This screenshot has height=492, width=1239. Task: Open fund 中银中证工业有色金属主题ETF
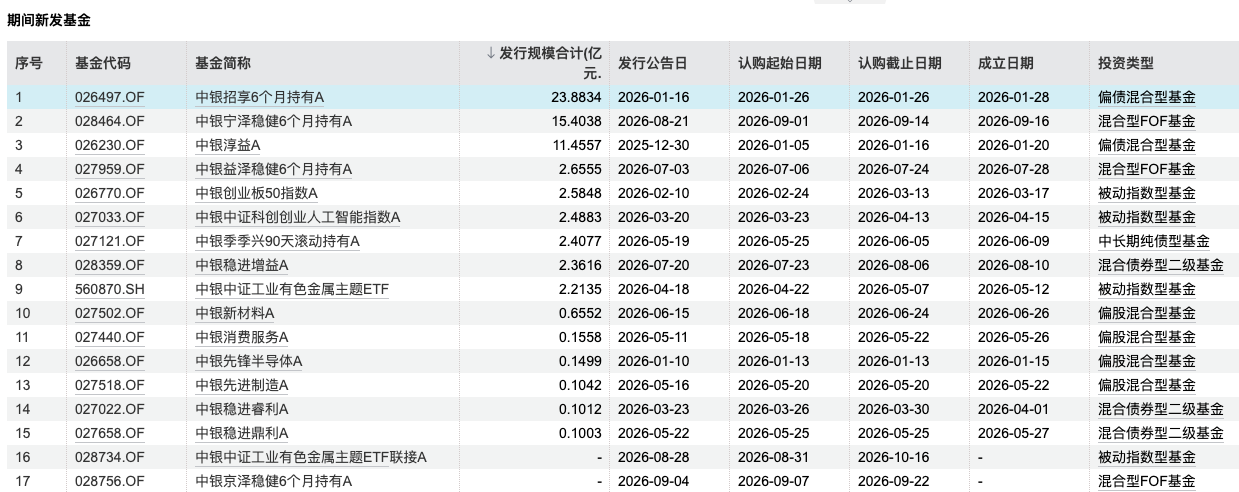click(x=292, y=289)
